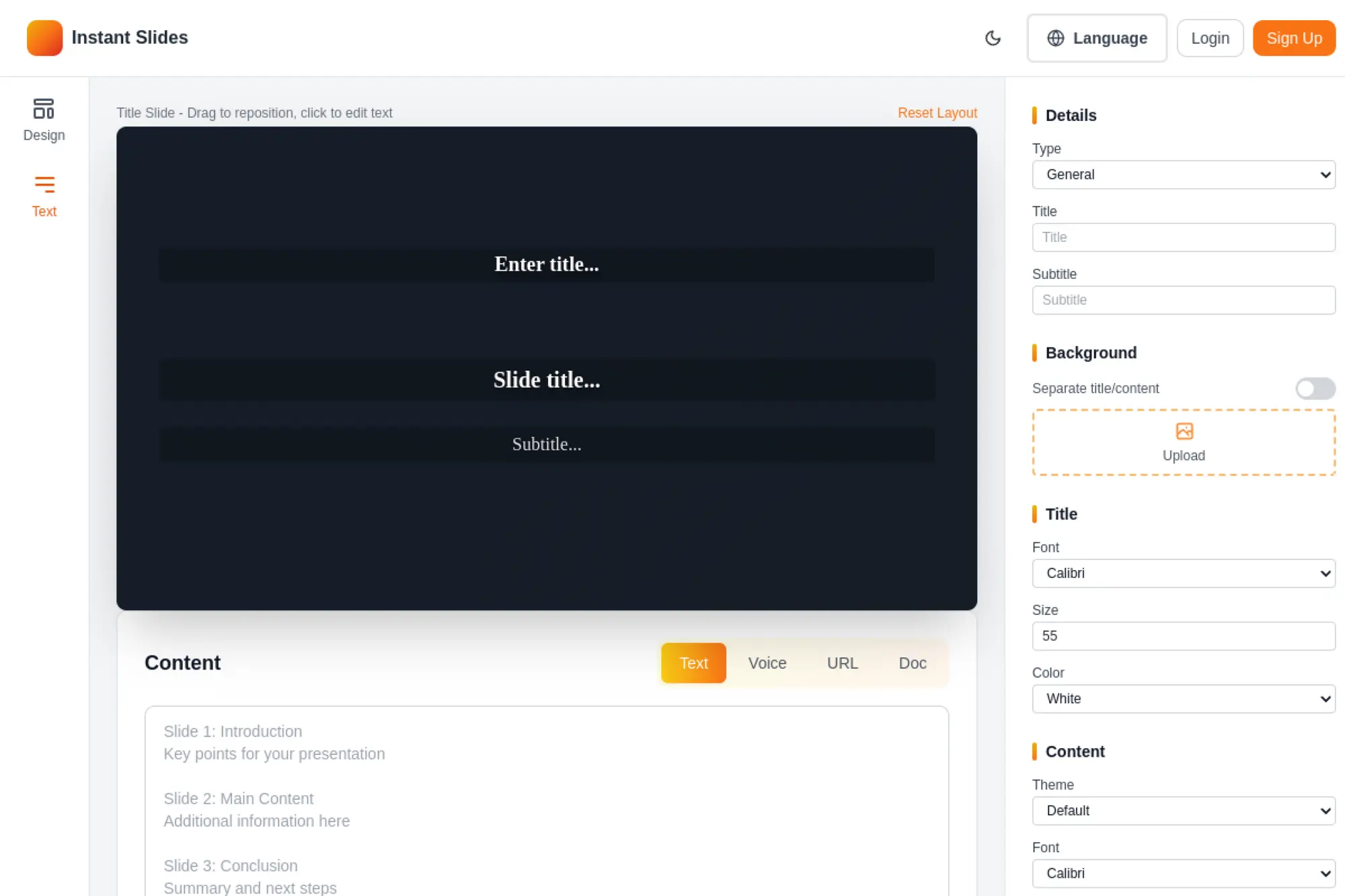Switch to the Voice content tab
The width and height of the screenshot is (1345, 896).
767,663
